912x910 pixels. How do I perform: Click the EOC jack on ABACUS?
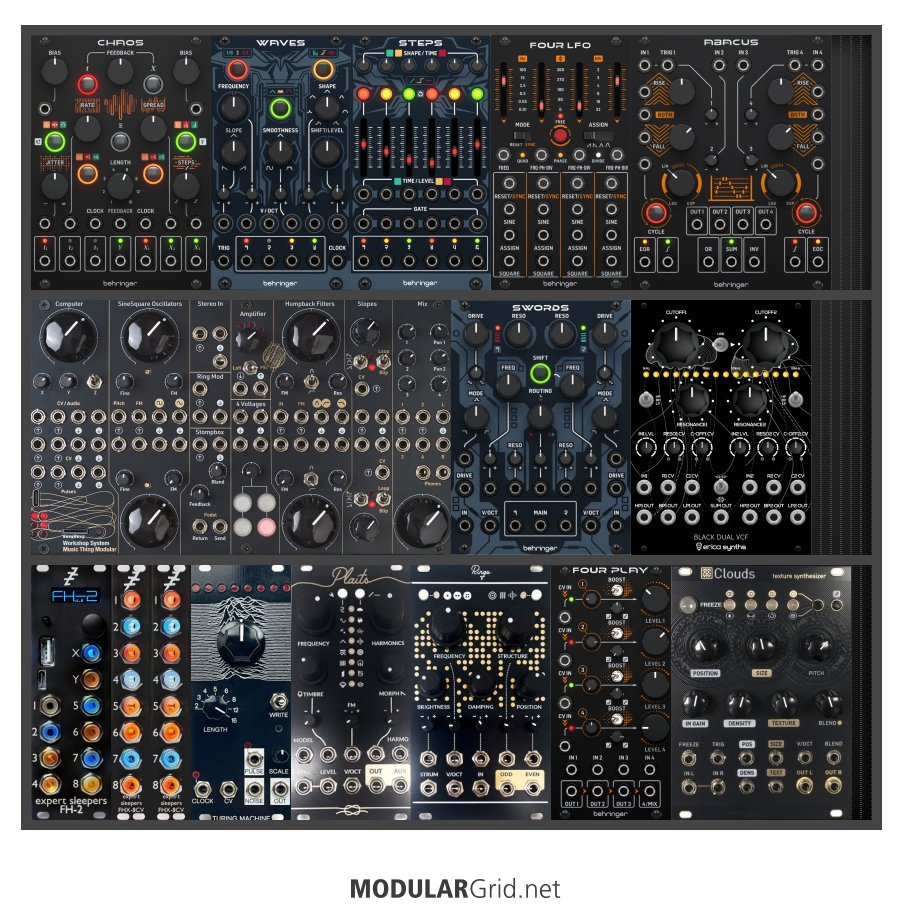[817, 262]
